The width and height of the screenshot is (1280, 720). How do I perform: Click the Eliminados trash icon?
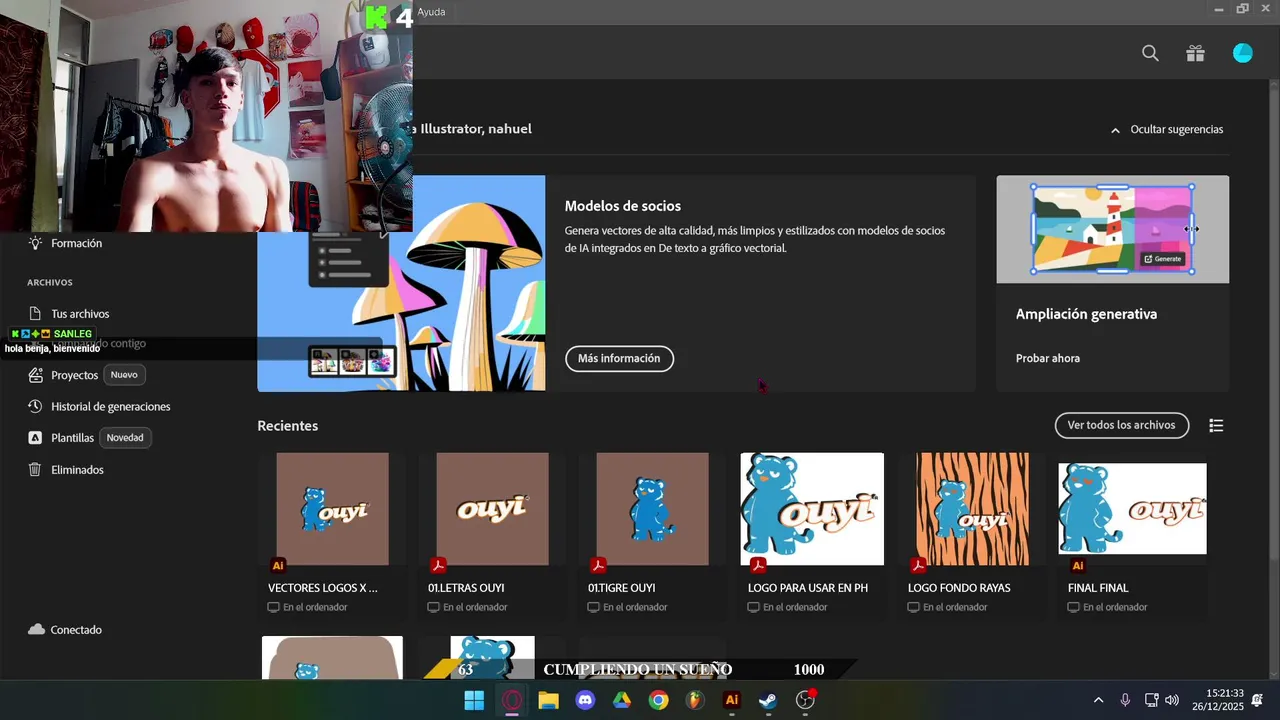click(x=35, y=470)
